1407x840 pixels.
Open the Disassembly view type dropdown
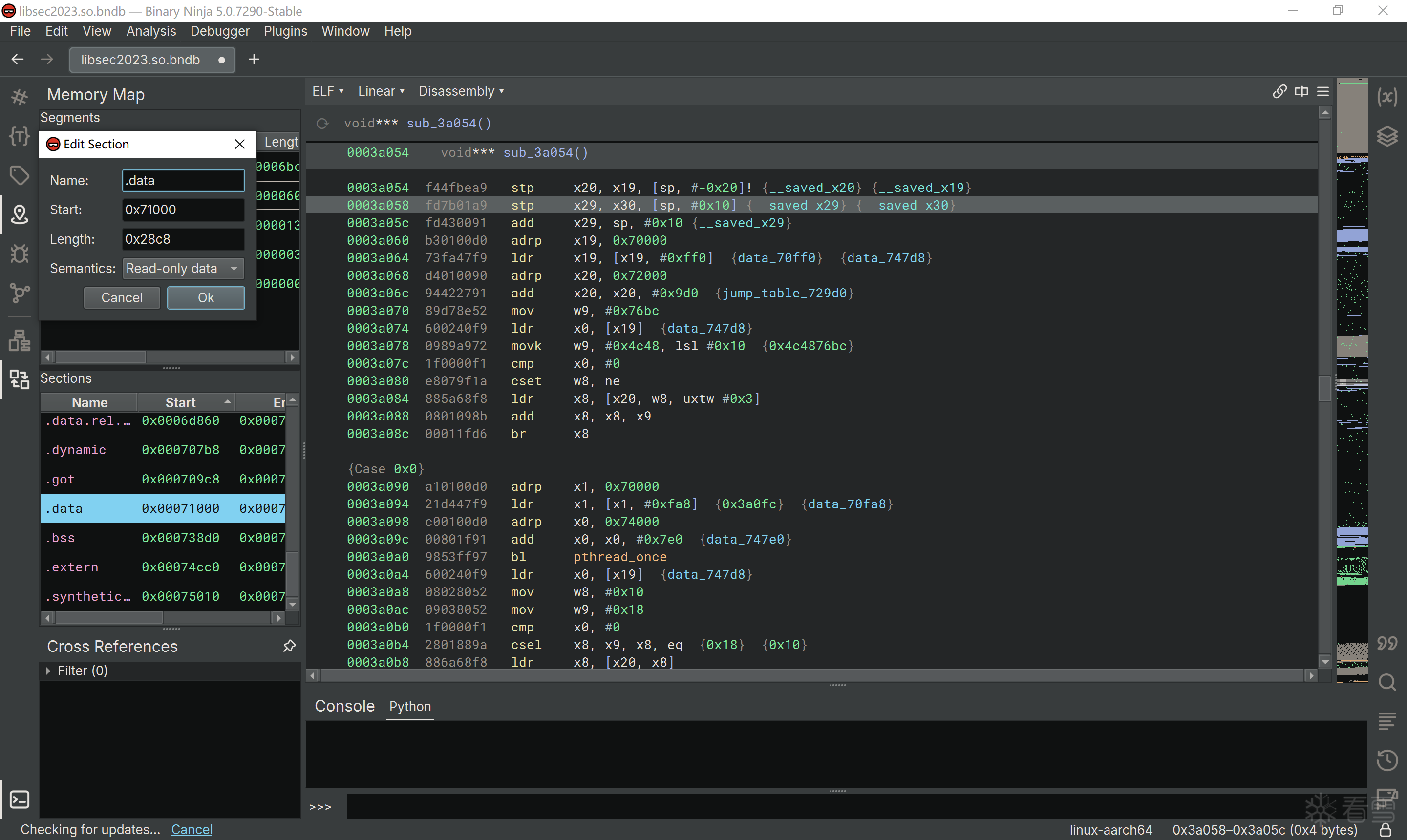pos(461,91)
